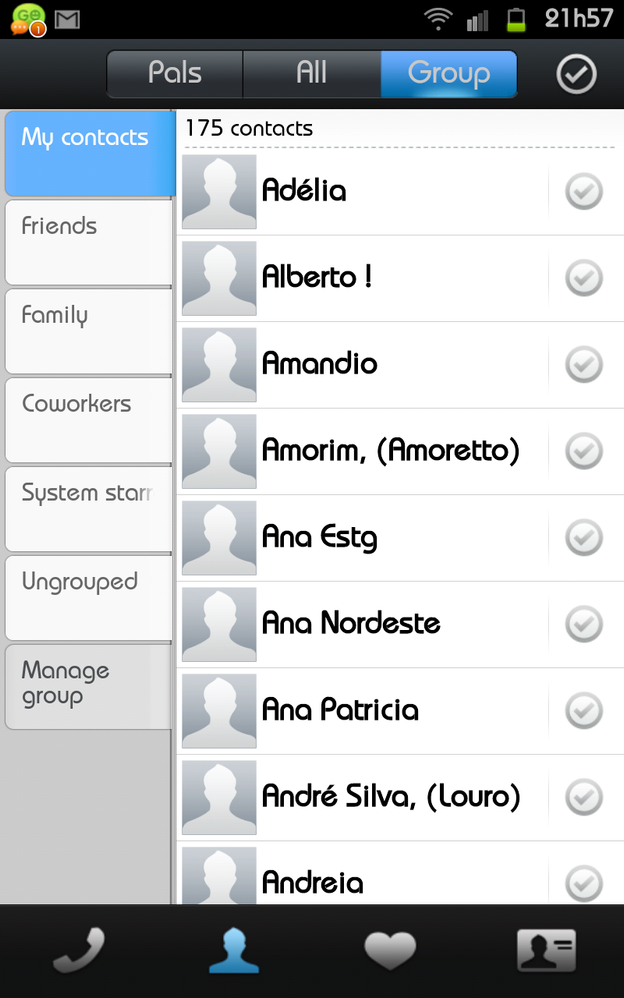Switch to the All tab
This screenshot has width=624, height=998.
[311, 74]
